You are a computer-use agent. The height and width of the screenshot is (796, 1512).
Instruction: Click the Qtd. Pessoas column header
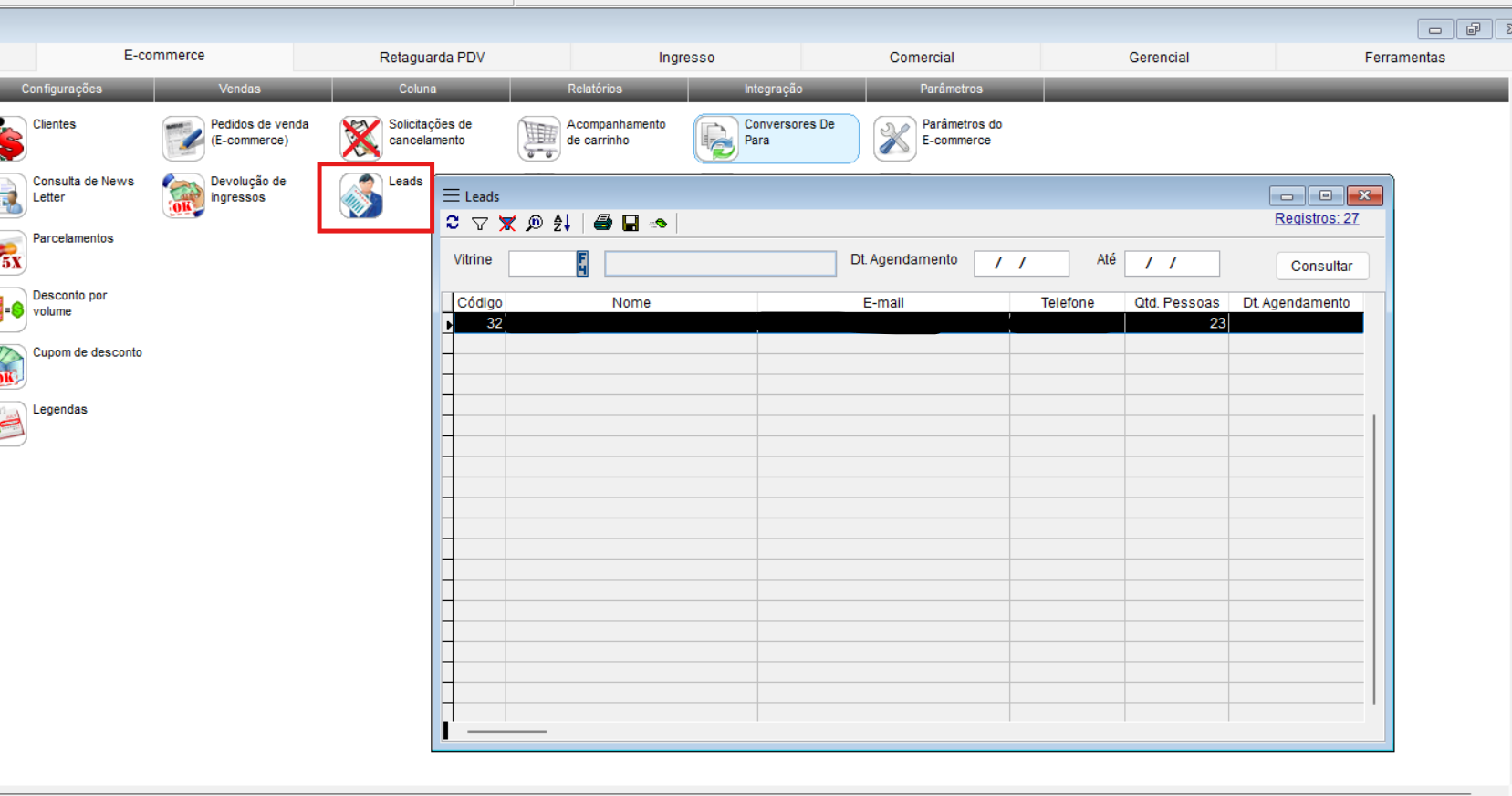(1176, 303)
